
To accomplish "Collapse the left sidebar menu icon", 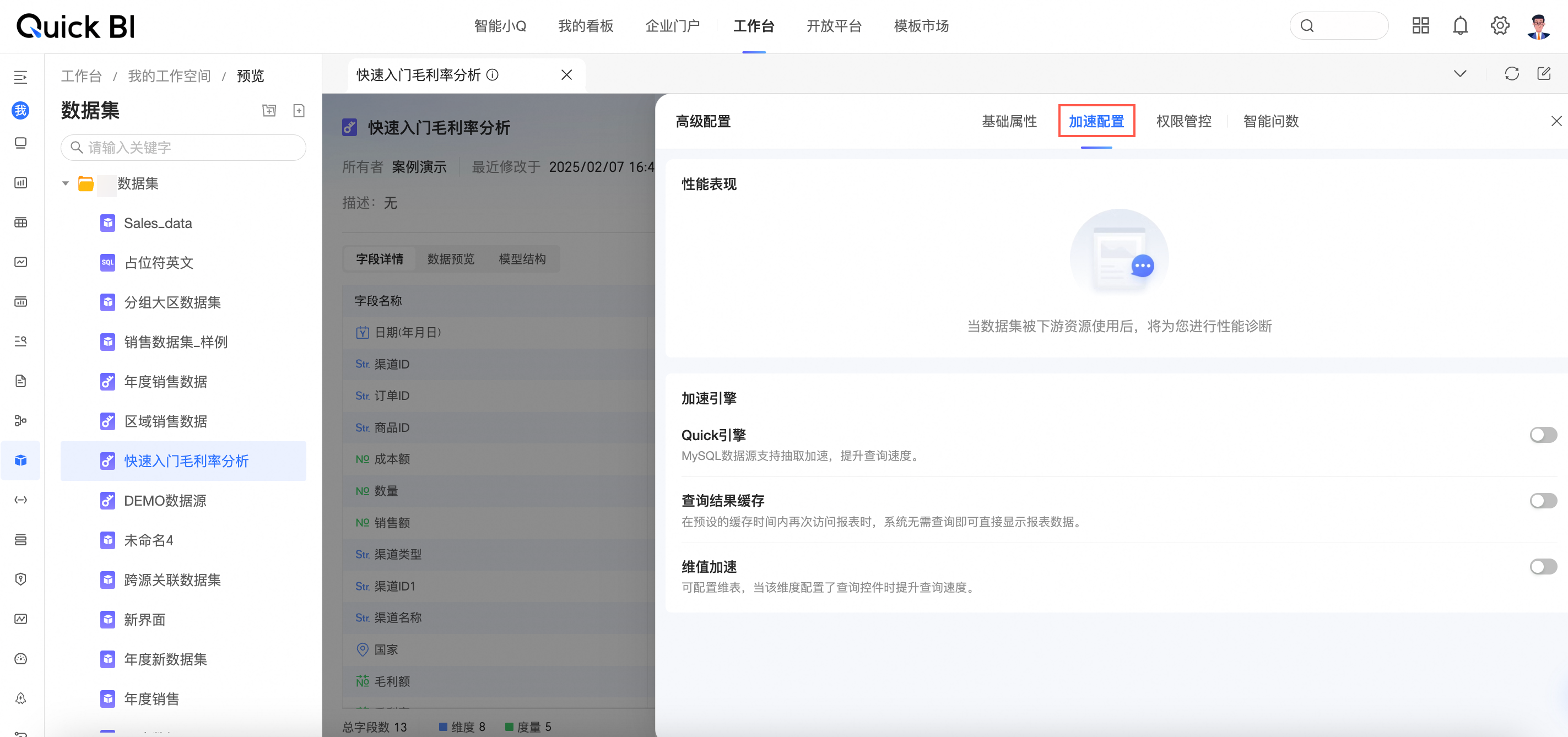I will tap(21, 77).
